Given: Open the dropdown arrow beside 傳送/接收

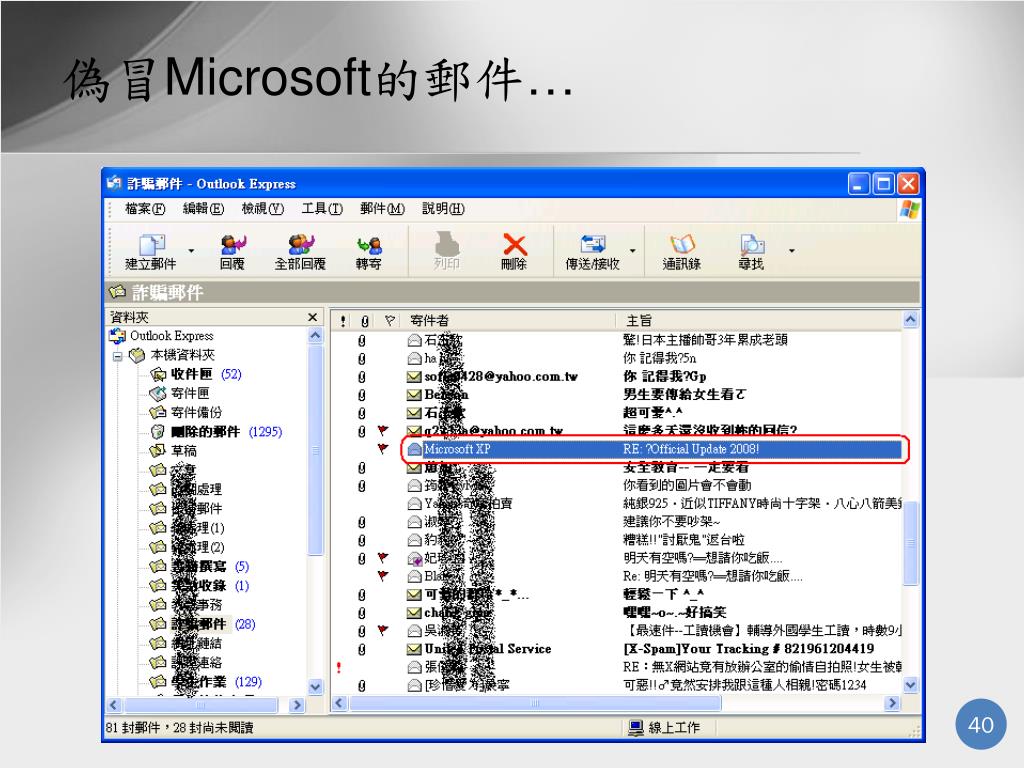Looking at the screenshot, I should click(633, 251).
